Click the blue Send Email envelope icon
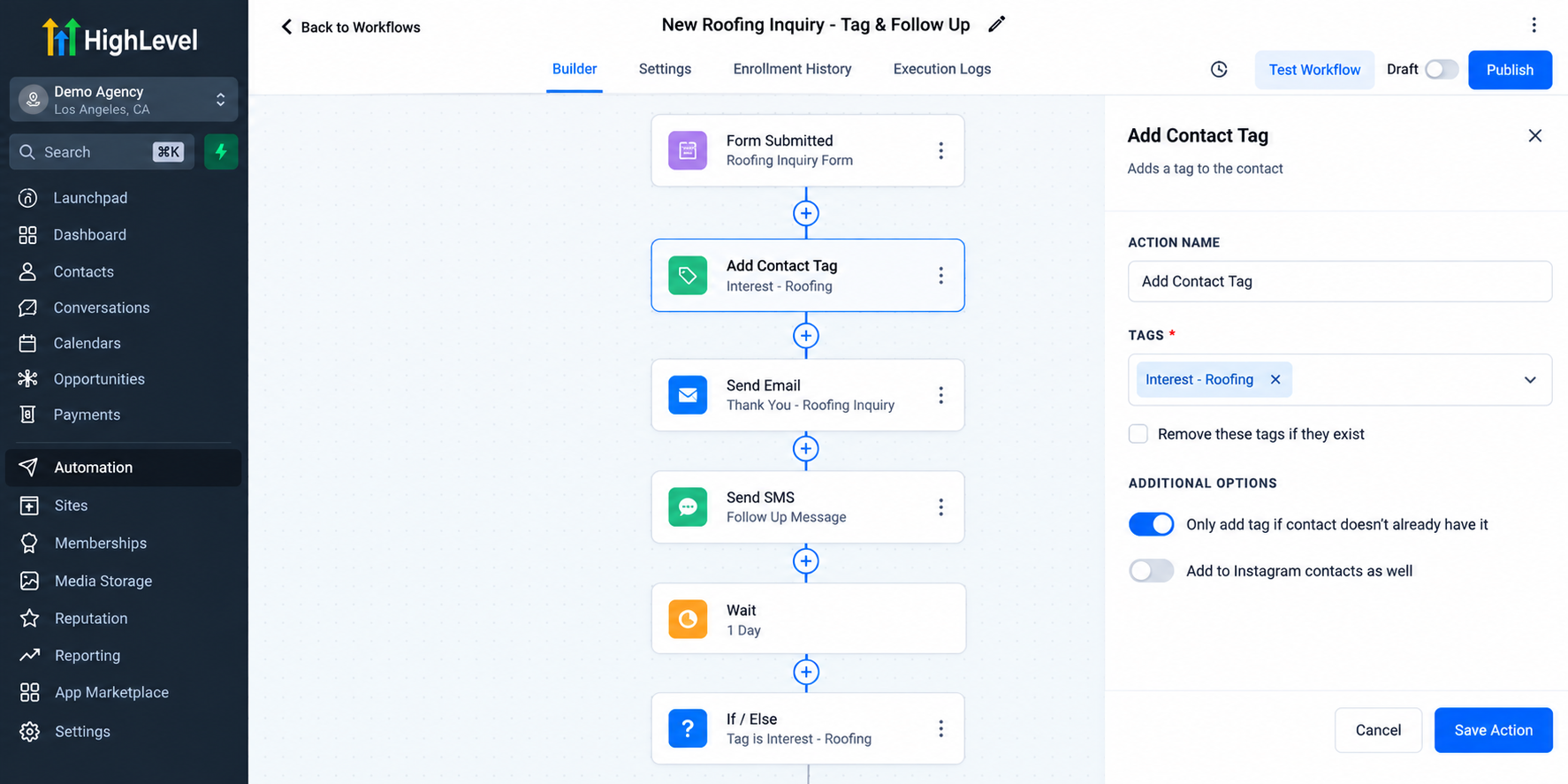The height and width of the screenshot is (784, 1568). (688, 395)
